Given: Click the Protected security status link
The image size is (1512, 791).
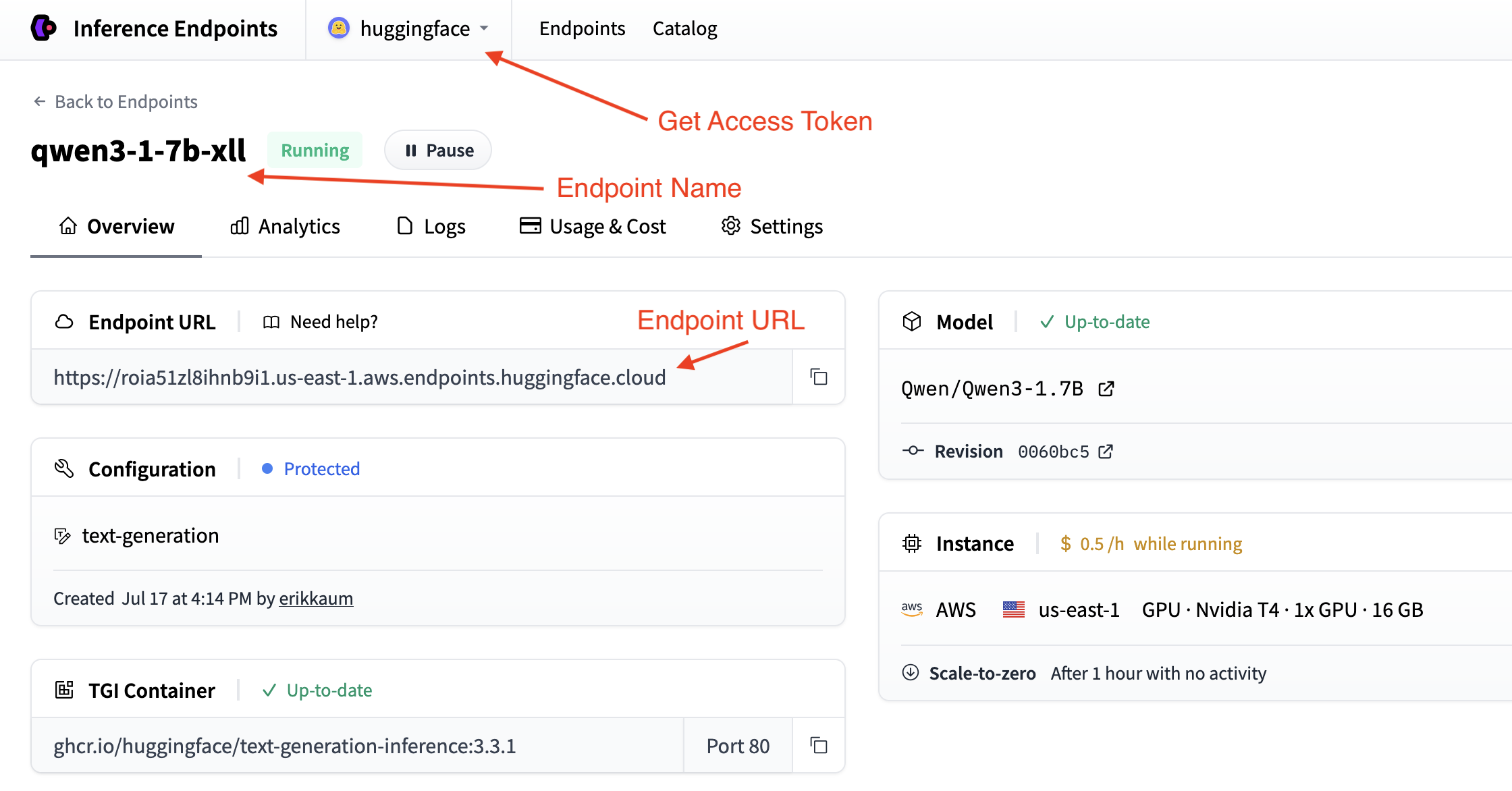Looking at the screenshot, I should click(x=321, y=468).
